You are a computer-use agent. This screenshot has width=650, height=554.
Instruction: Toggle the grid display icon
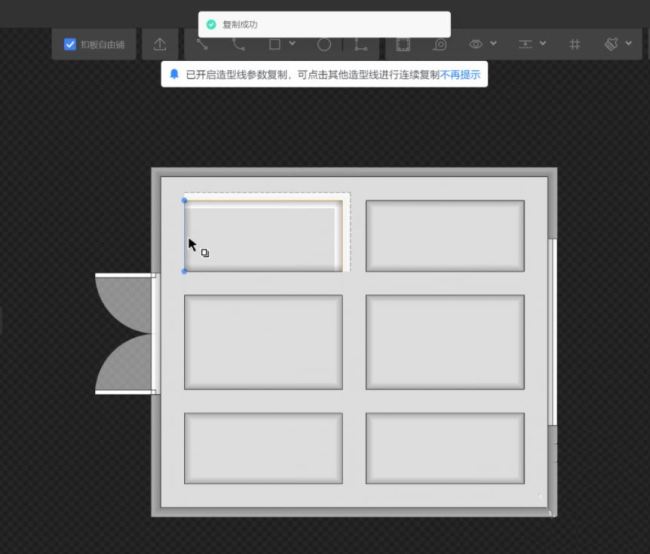click(574, 45)
